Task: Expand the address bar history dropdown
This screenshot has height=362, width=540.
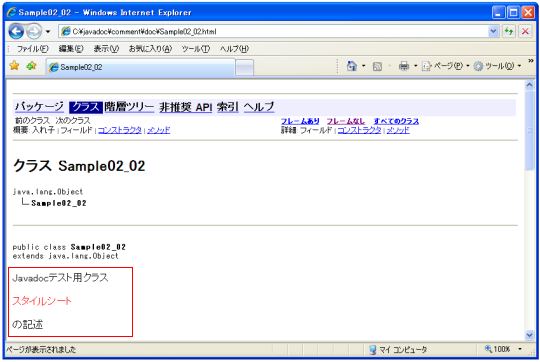Action: tap(493, 32)
